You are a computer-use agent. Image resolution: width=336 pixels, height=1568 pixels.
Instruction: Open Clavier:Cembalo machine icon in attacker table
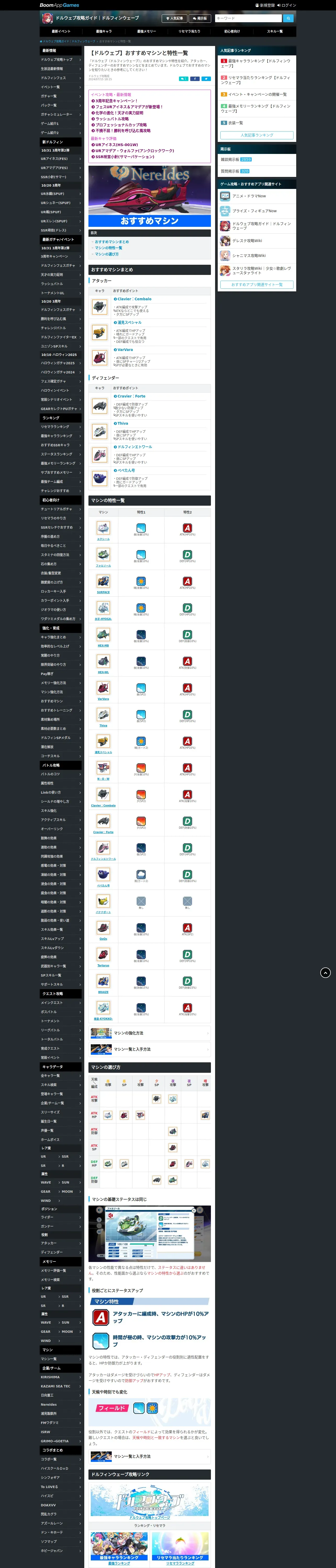[100, 306]
